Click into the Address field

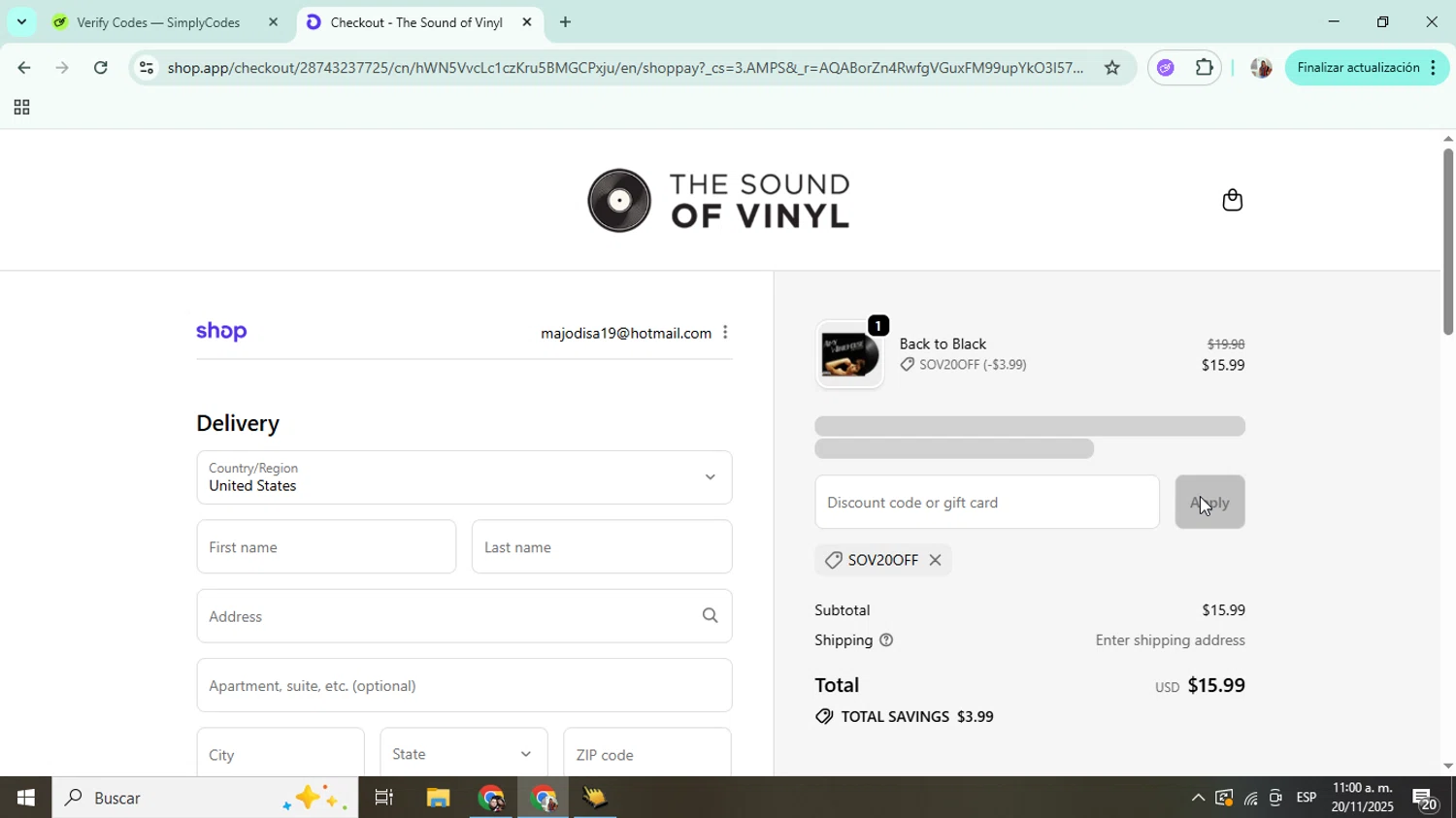pyautogui.click(x=464, y=616)
